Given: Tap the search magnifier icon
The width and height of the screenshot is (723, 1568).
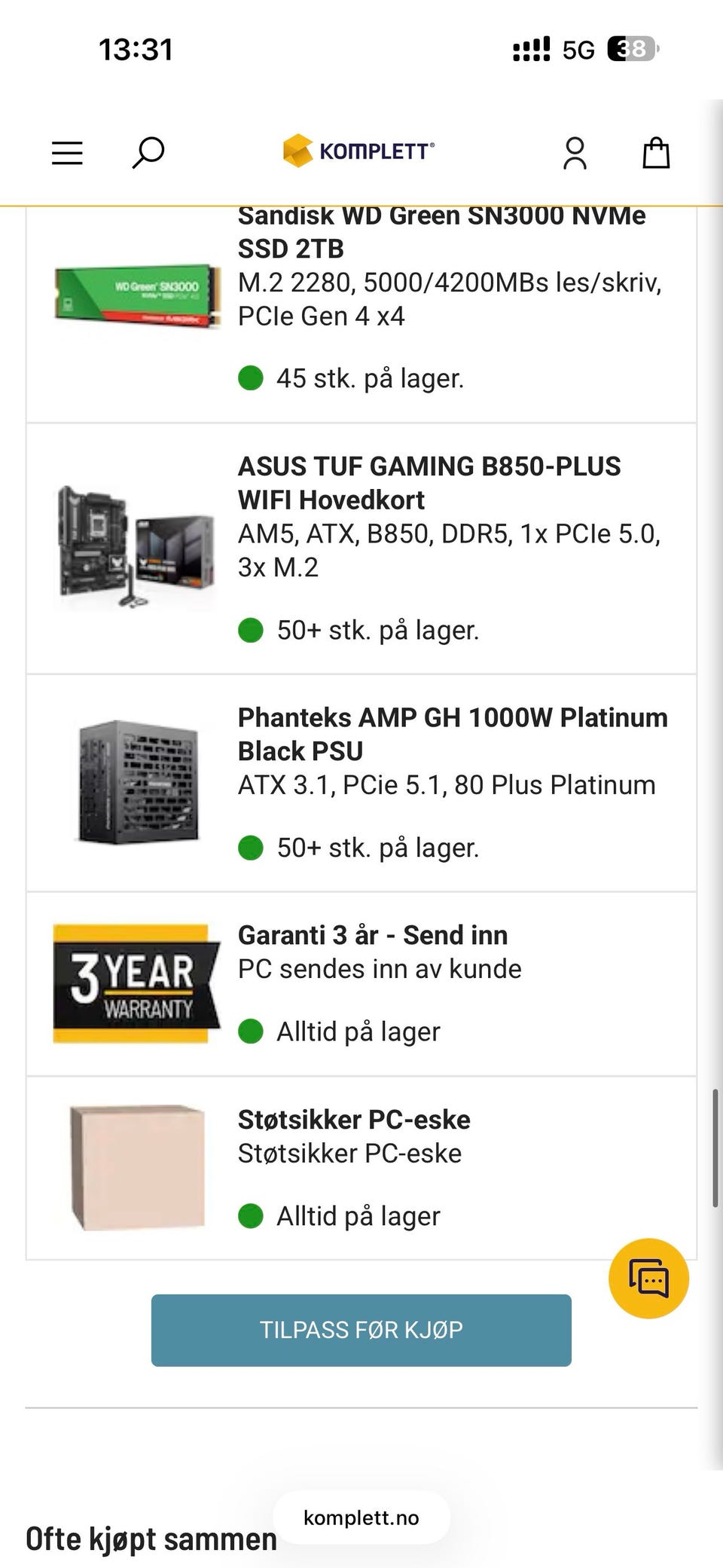Looking at the screenshot, I should pos(148,153).
